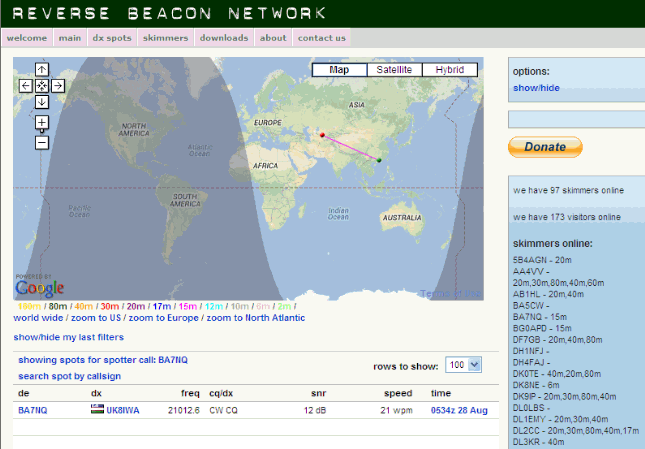This screenshot has height=449, width=645.
Task: Select the 2m band color filter
Action: (284, 306)
